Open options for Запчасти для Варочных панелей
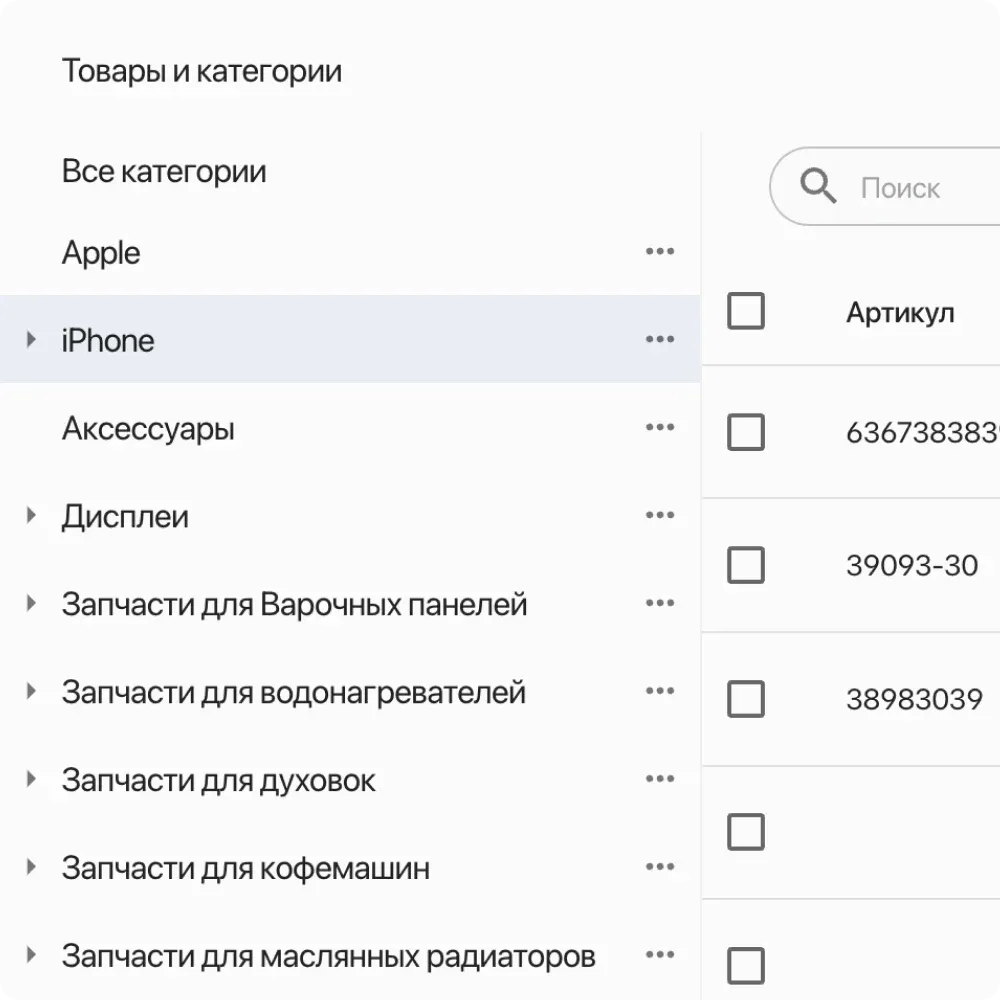This screenshot has height=1000, width=1000. (660, 602)
